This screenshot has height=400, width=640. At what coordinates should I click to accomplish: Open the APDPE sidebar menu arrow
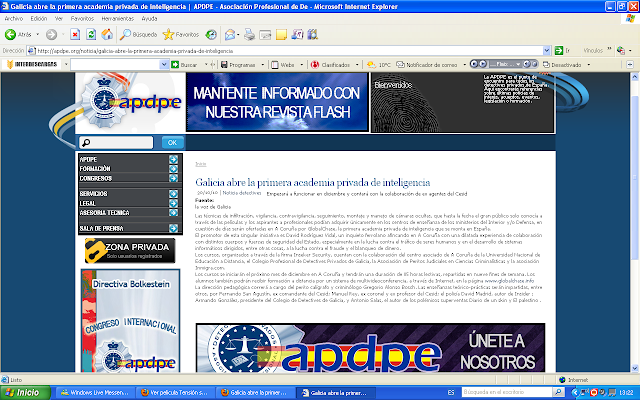(173, 159)
